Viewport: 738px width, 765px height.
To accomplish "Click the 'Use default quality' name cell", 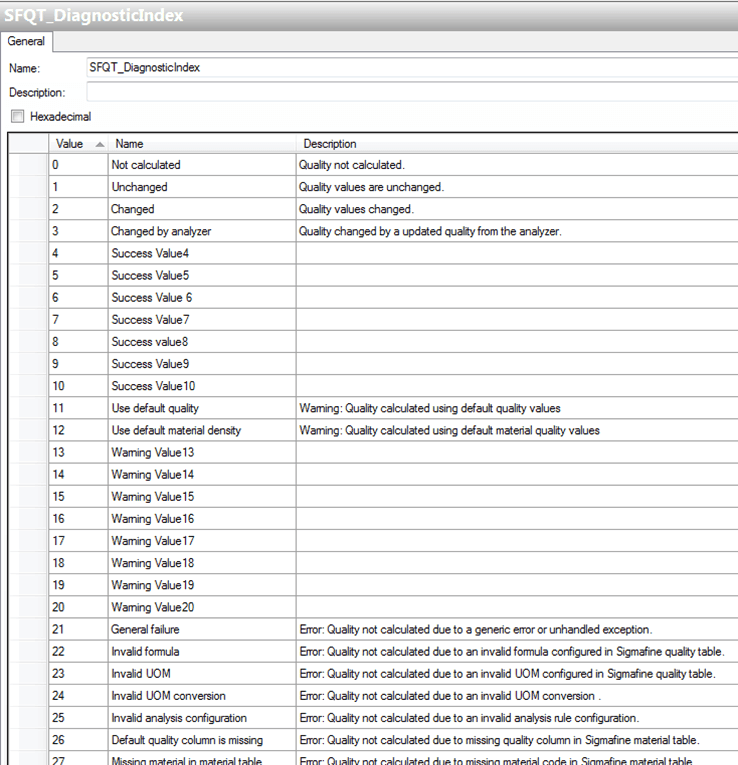I will pyautogui.click(x=155, y=408).
